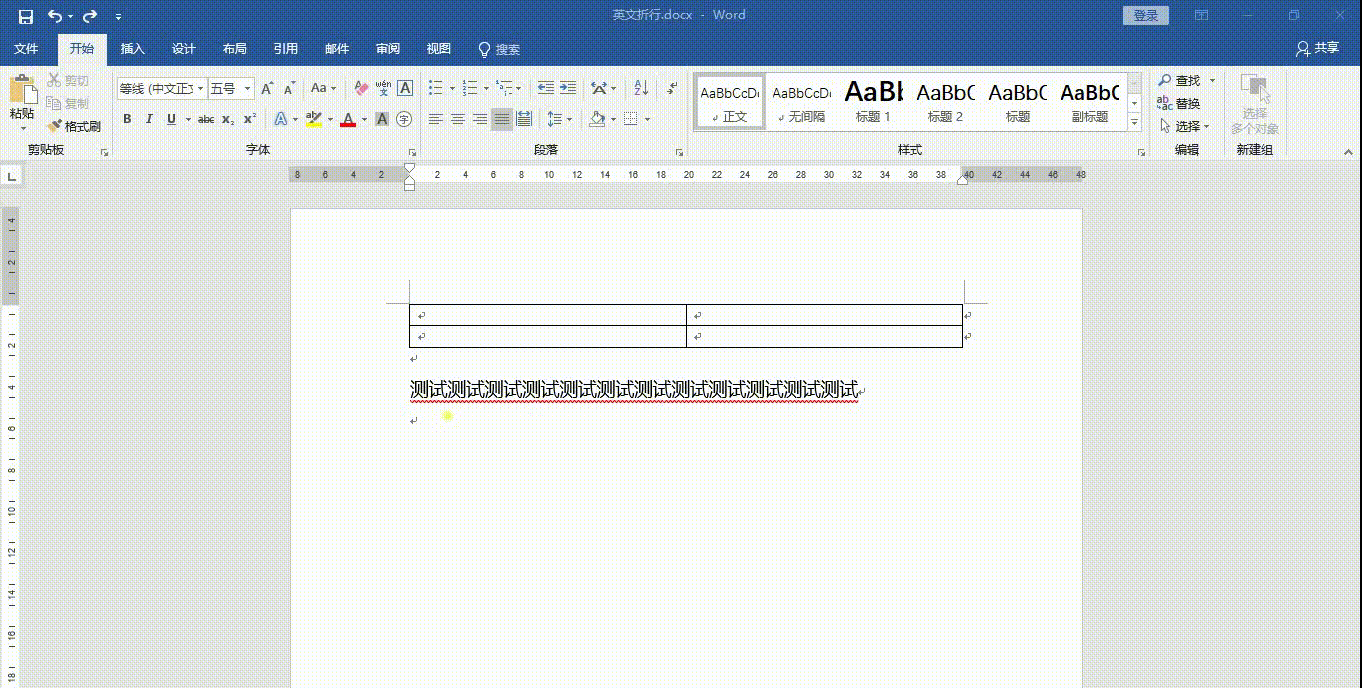Click the first table cell
1362x688 pixels.
pos(548,315)
